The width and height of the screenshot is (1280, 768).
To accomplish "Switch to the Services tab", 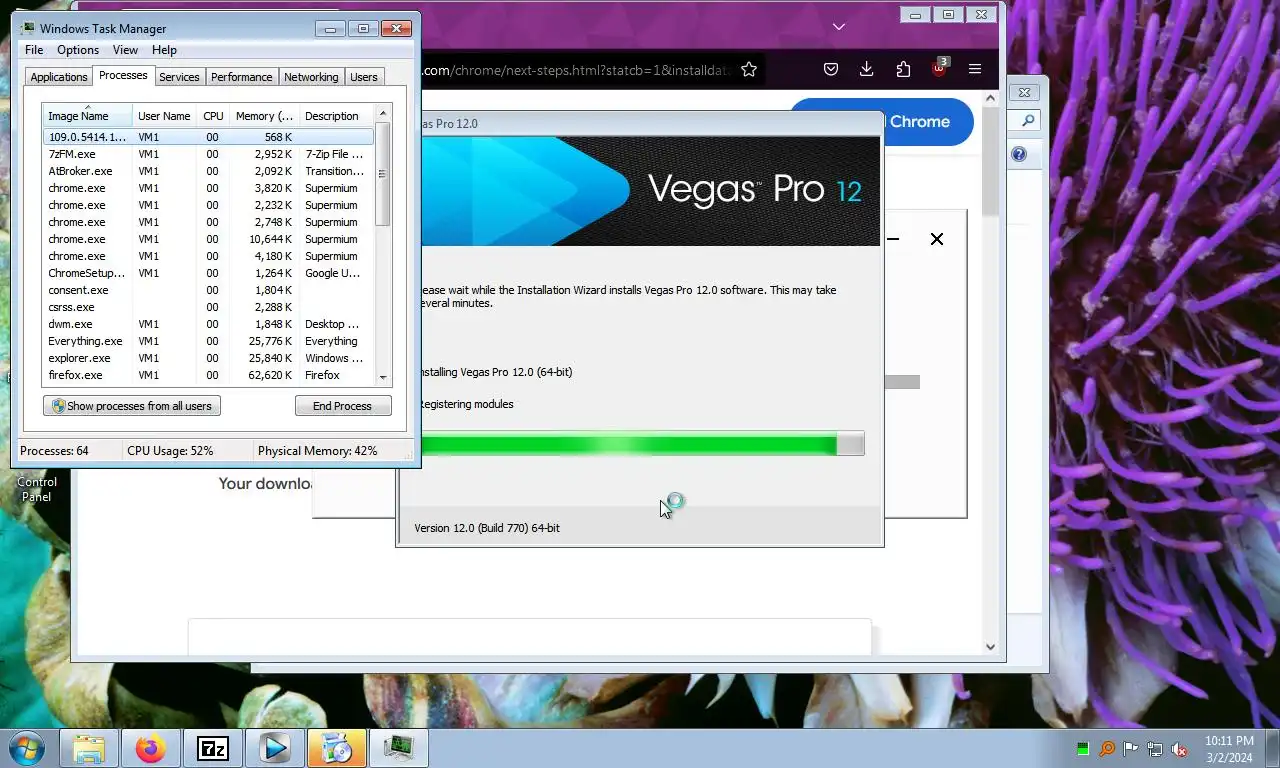I will pyautogui.click(x=179, y=77).
